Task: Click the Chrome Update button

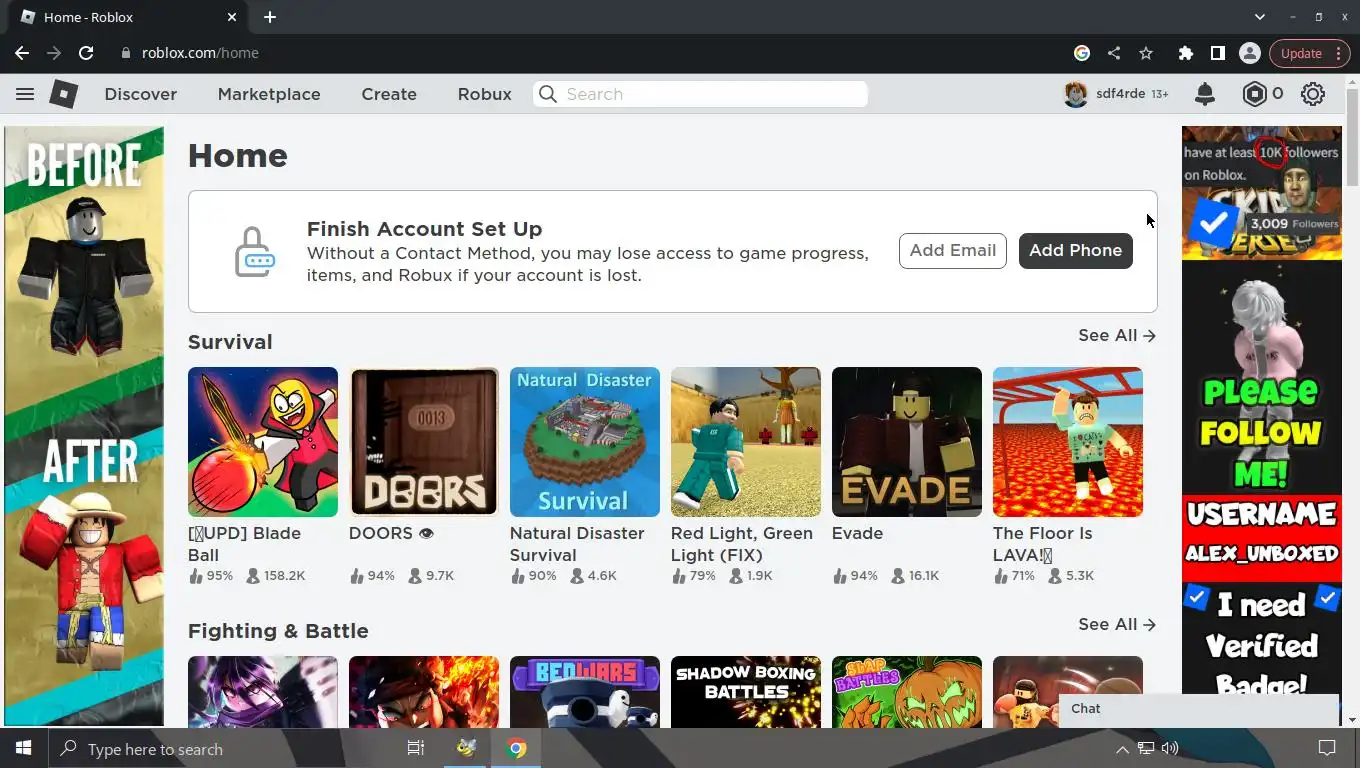Action: coord(1301,53)
